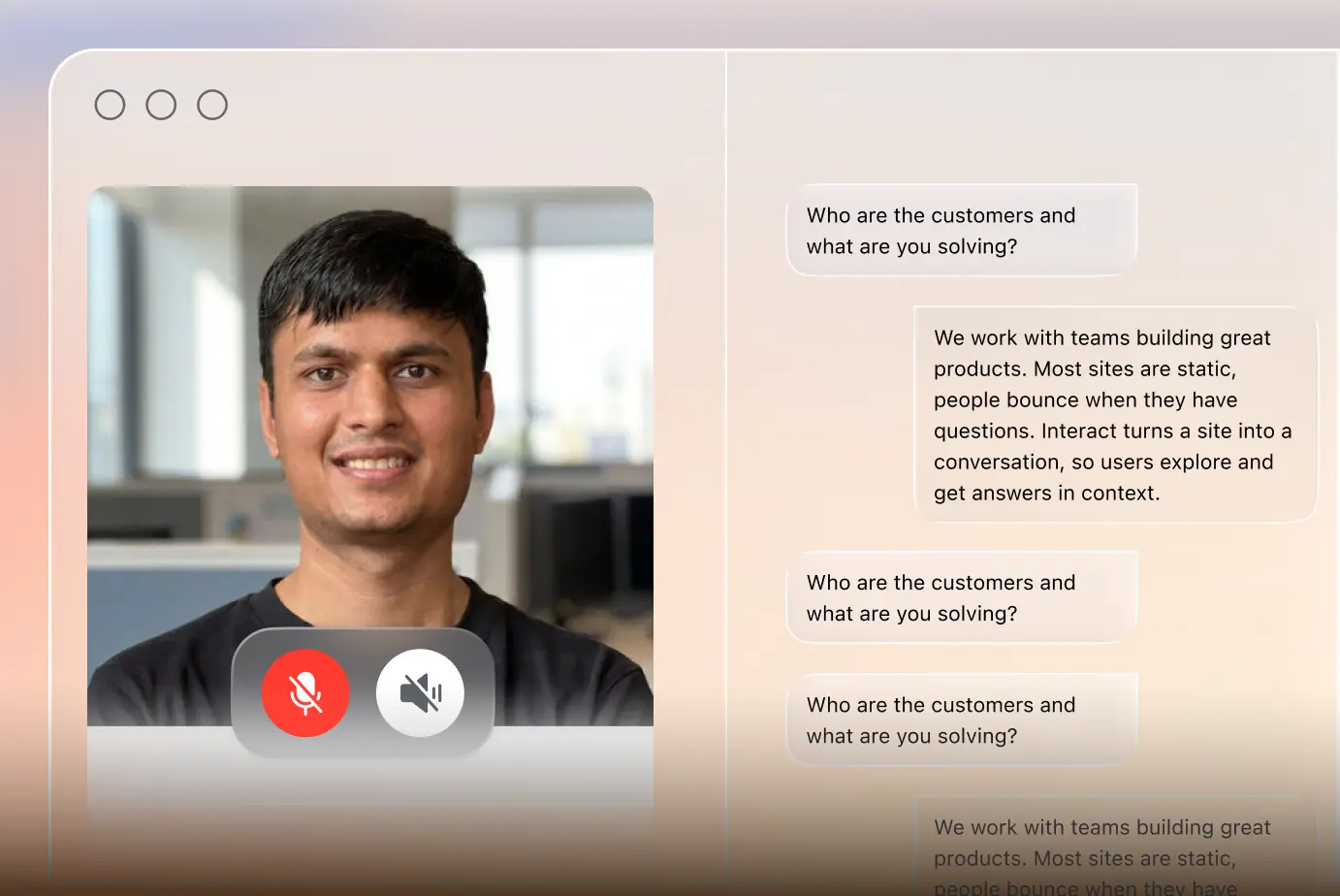Click the middle window control circle
Image resolution: width=1340 pixels, height=896 pixels.
161,105
